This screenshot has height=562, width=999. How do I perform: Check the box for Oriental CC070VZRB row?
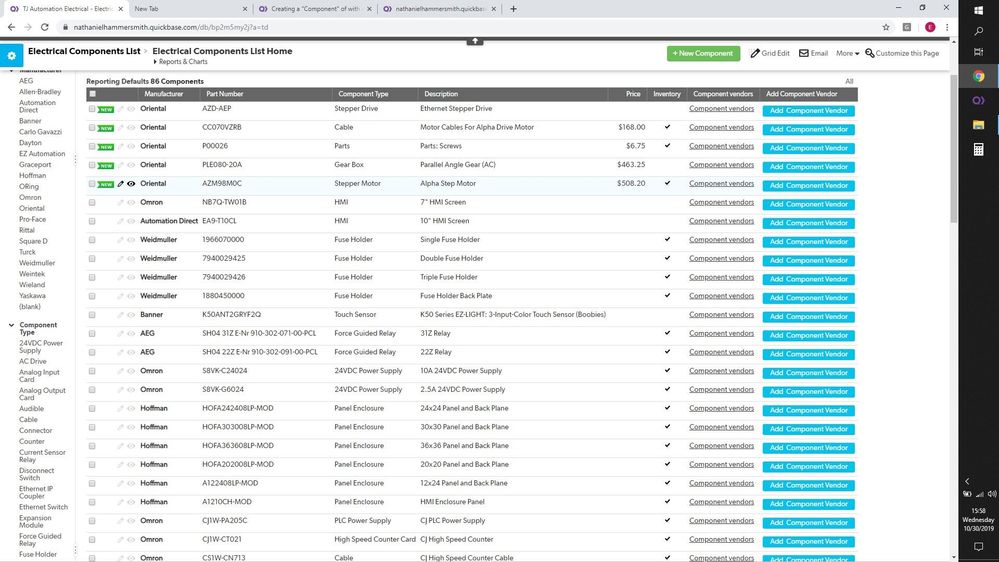click(x=92, y=127)
